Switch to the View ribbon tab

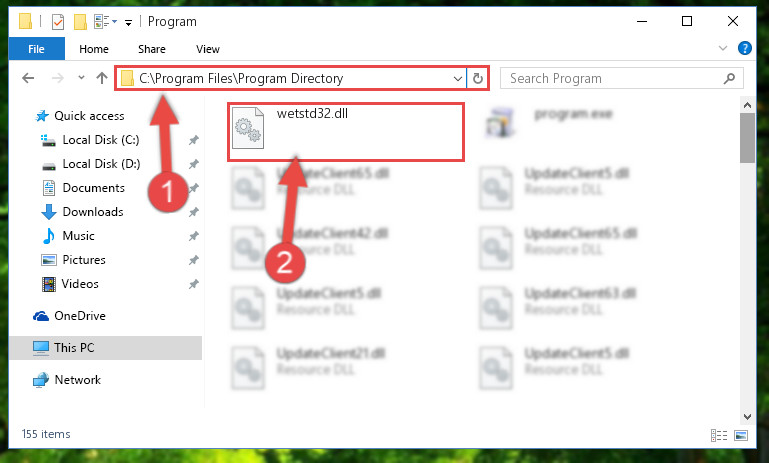click(x=208, y=49)
